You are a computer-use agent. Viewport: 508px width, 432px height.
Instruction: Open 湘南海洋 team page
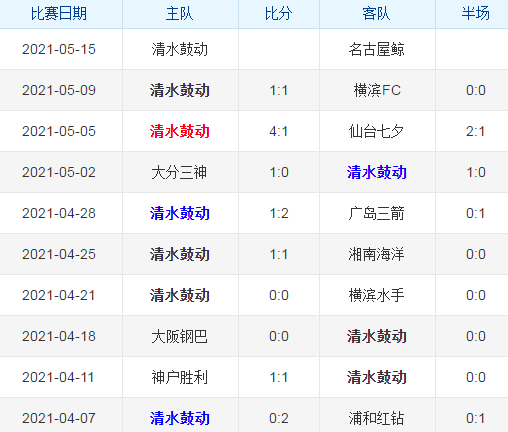(x=377, y=254)
